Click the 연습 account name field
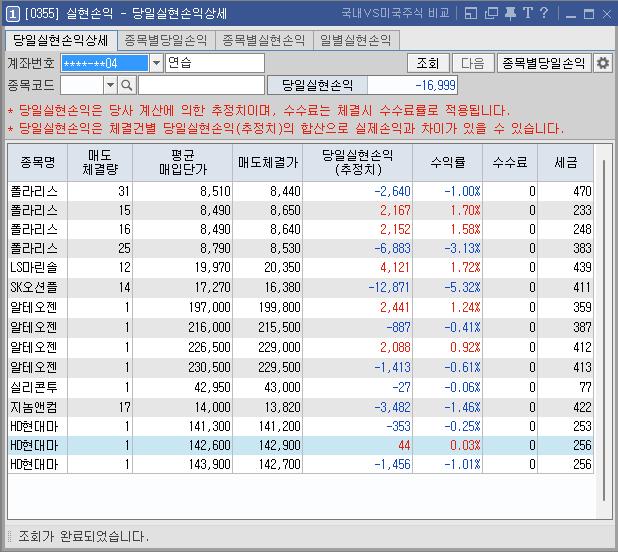 [x=215, y=63]
